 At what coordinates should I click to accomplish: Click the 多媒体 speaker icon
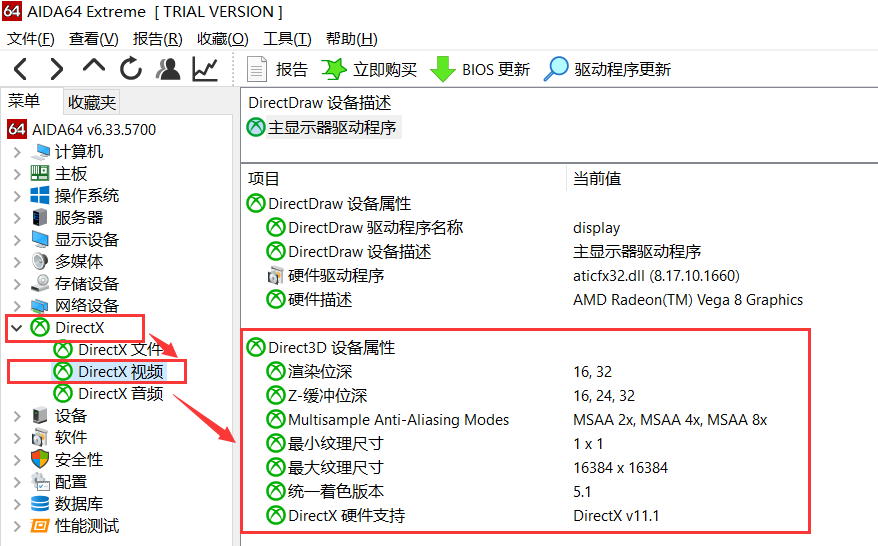tap(40, 262)
